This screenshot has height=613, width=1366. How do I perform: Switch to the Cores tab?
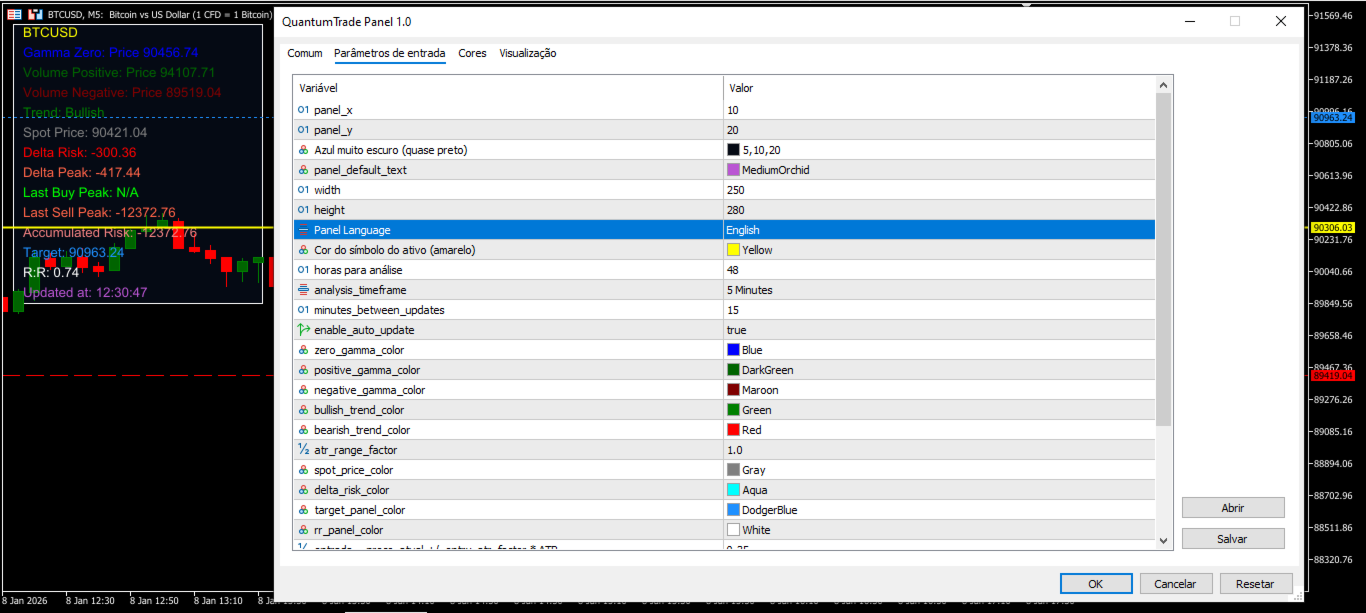[472, 53]
